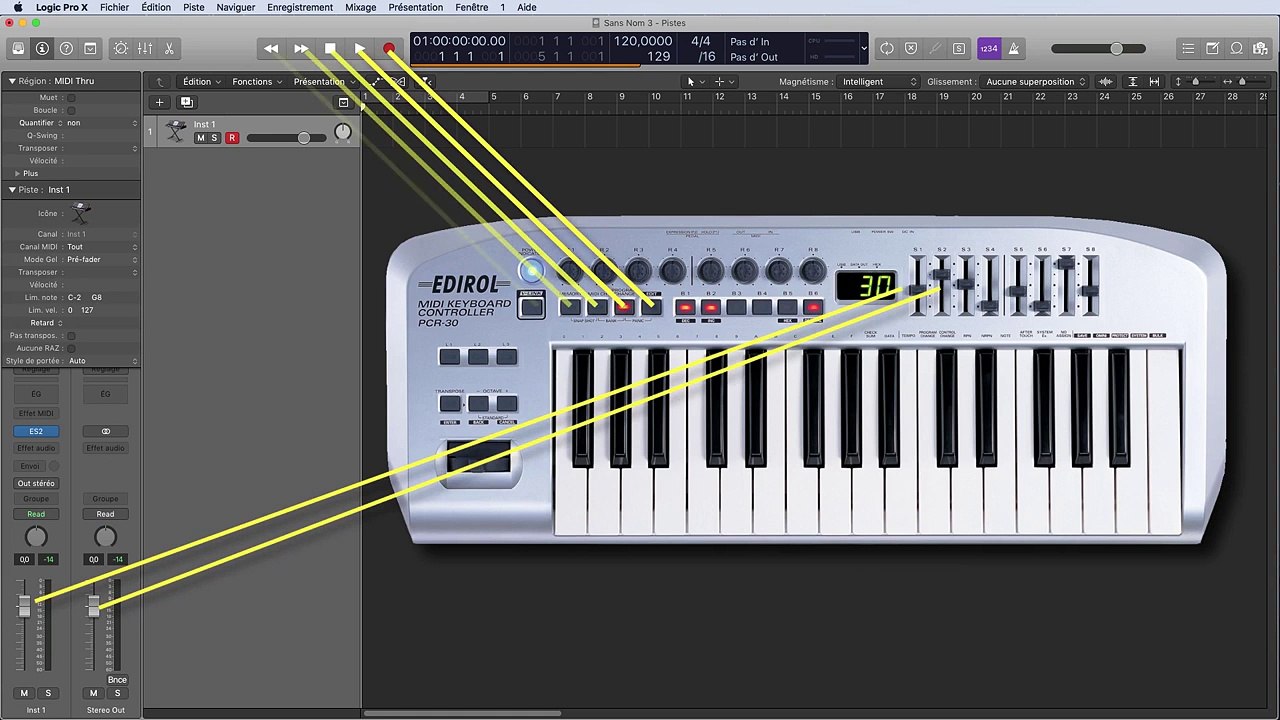Image resolution: width=1280 pixels, height=720 pixels.
Task: Click the Bnce bounce button
Action: (117, 680)
